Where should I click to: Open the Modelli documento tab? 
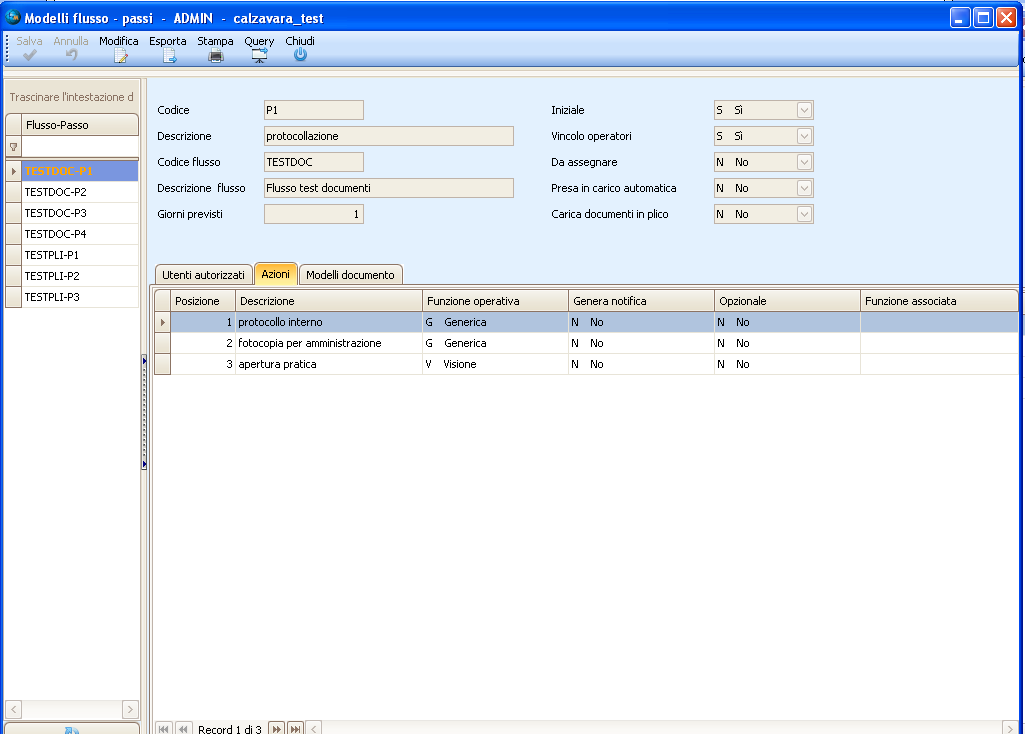coord(351,275)
